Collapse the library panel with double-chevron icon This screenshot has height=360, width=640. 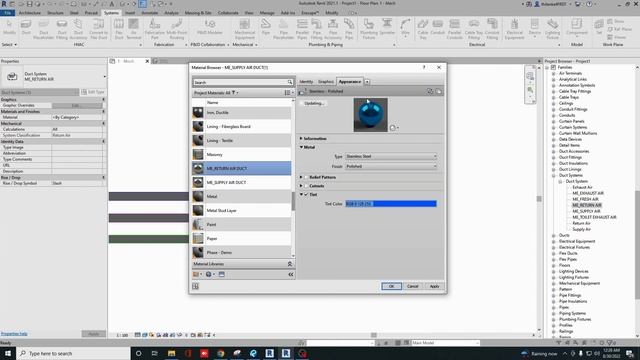[291, 274]
